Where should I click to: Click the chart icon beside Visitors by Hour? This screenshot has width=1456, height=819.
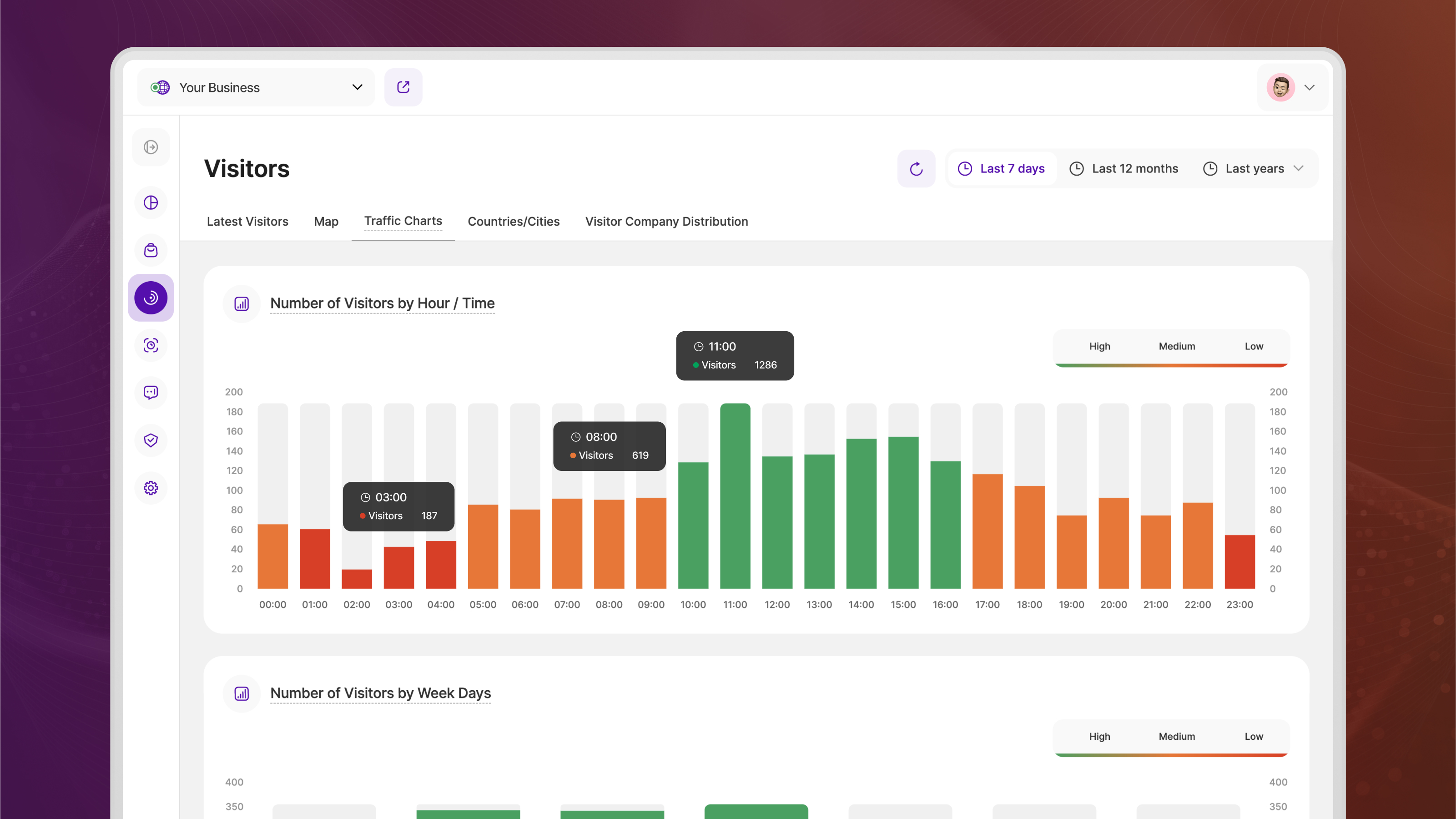tap(242, 303)
